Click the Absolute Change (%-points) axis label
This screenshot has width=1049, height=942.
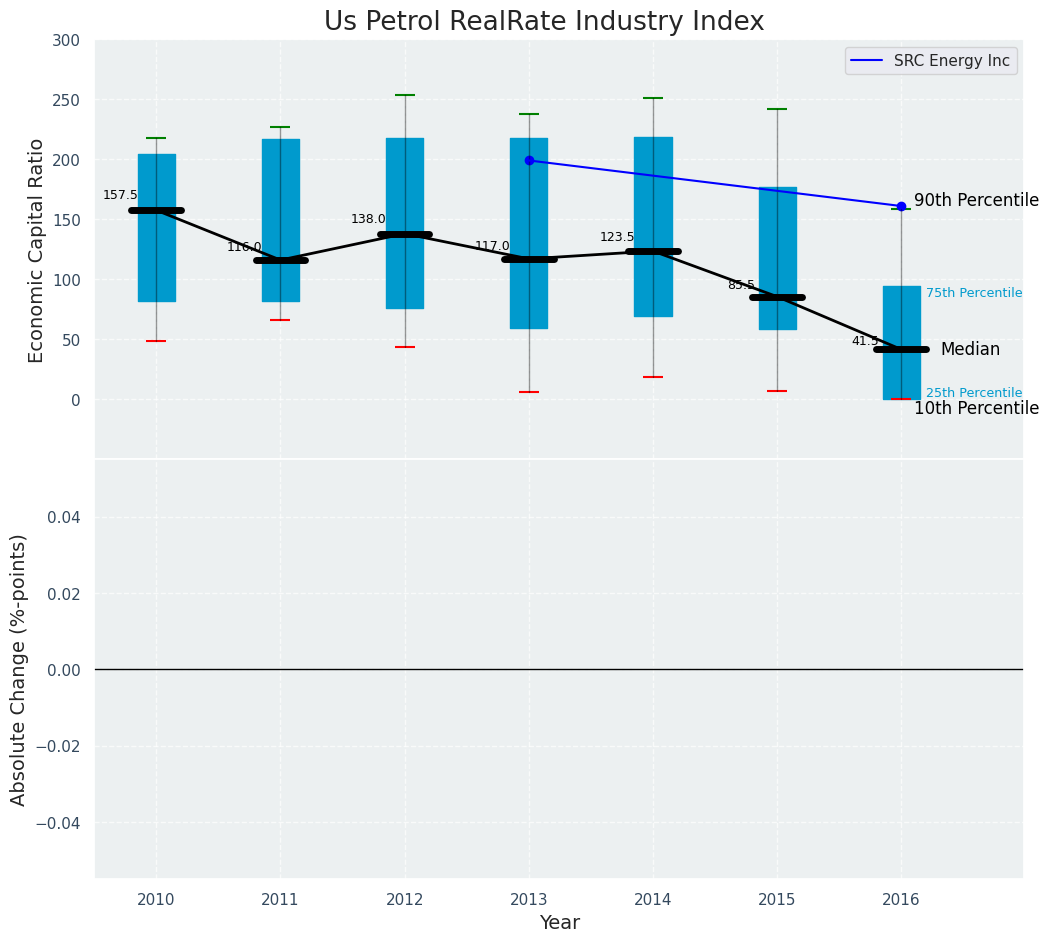pyautogui.click(x=19, y=669)
